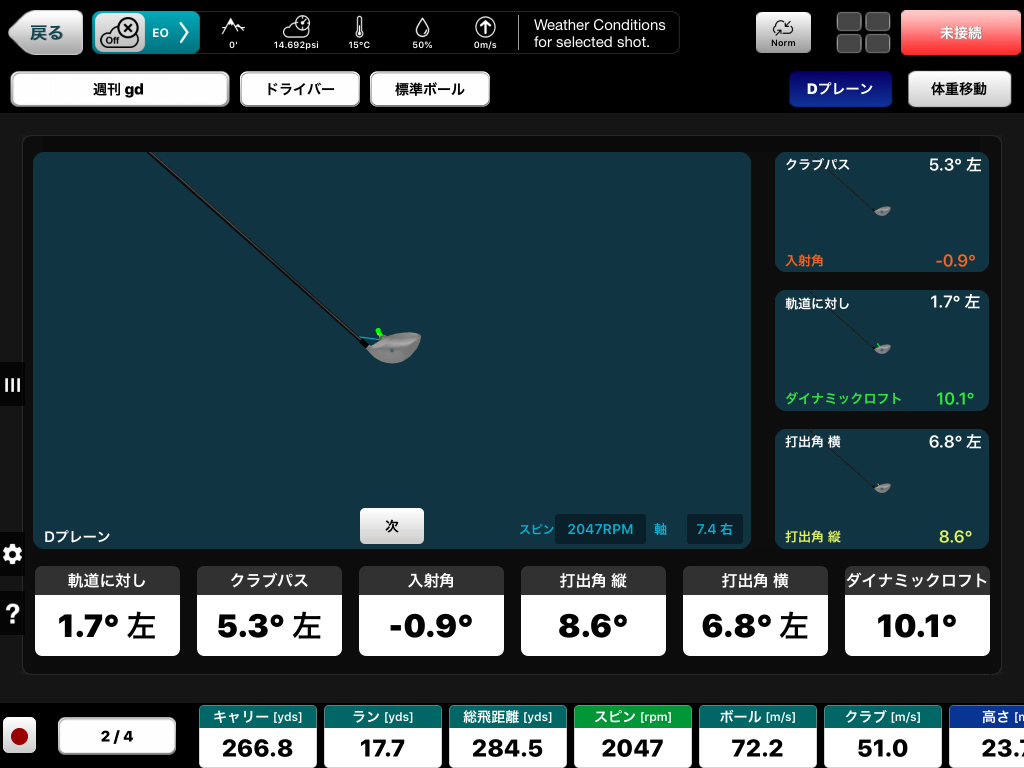Expand the left side panel handle
The width and height of the screenshot is (1024, 768).
click(x=12, y=385)
